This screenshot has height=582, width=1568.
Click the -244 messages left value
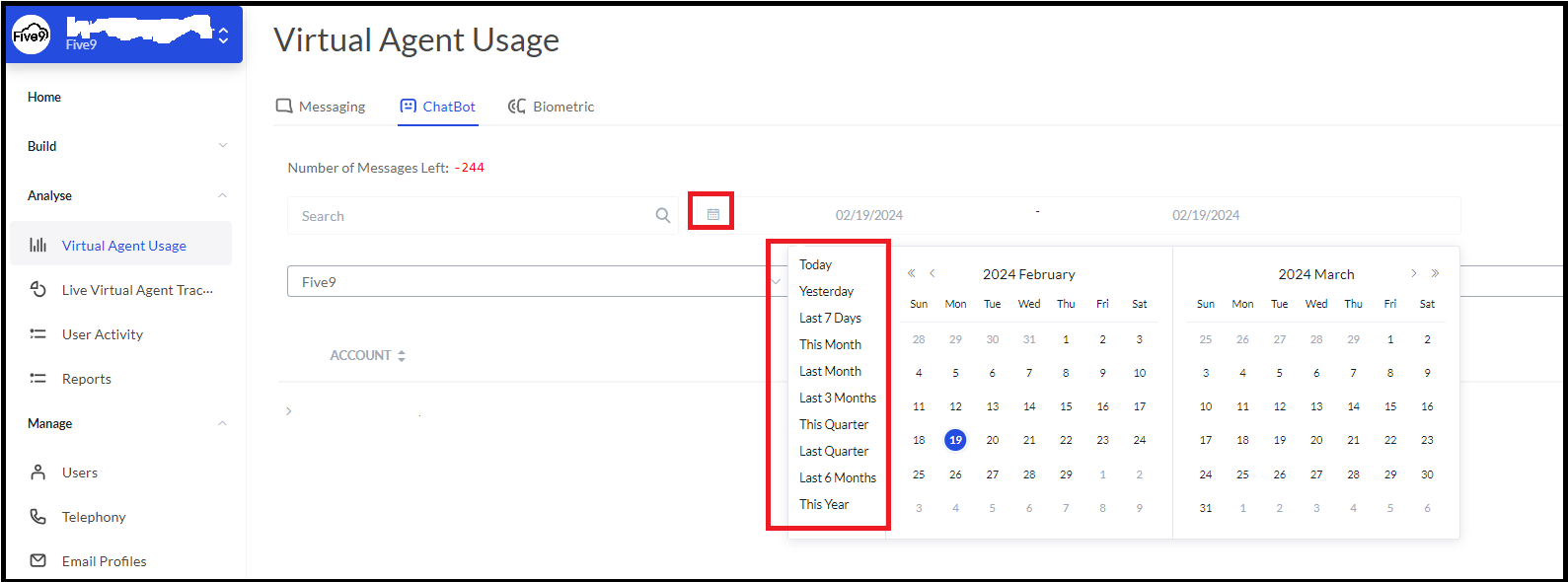(470, 168)
